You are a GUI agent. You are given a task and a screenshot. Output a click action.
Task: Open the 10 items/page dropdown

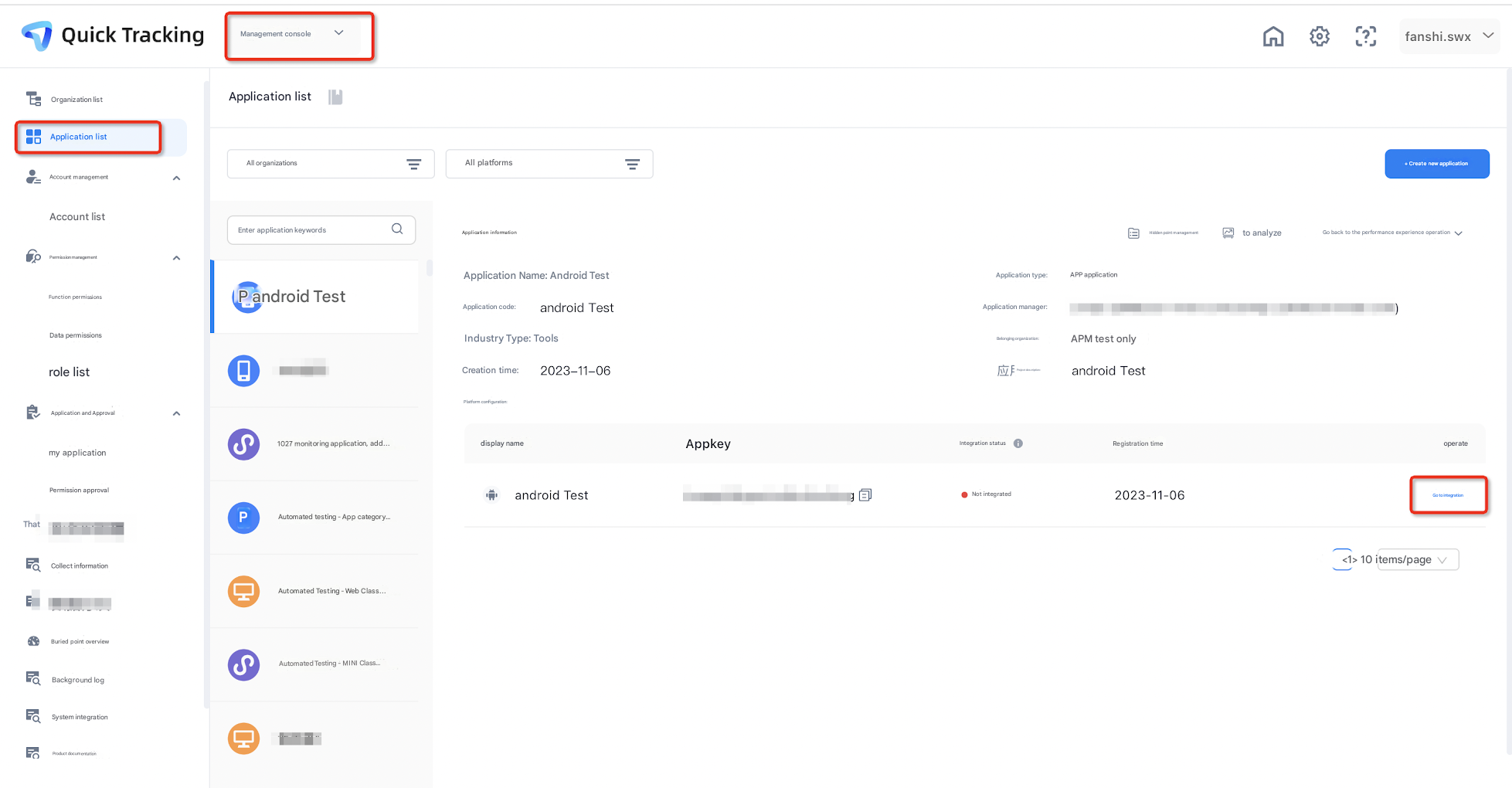(1417, 559)
